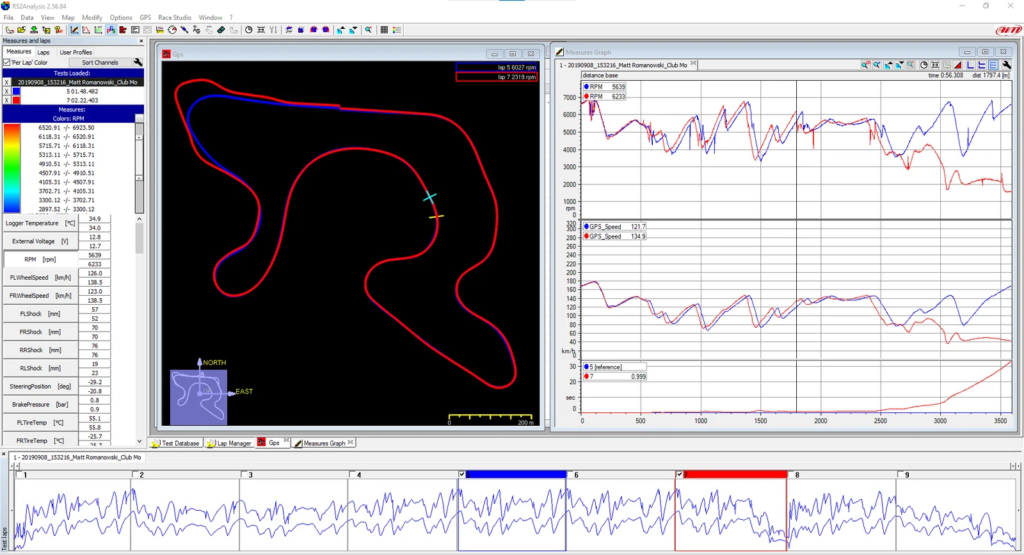Click the clock icon in Measures Graph toolbar
1024x555 pixels.
pyautogui.click(x=923, y=65)
